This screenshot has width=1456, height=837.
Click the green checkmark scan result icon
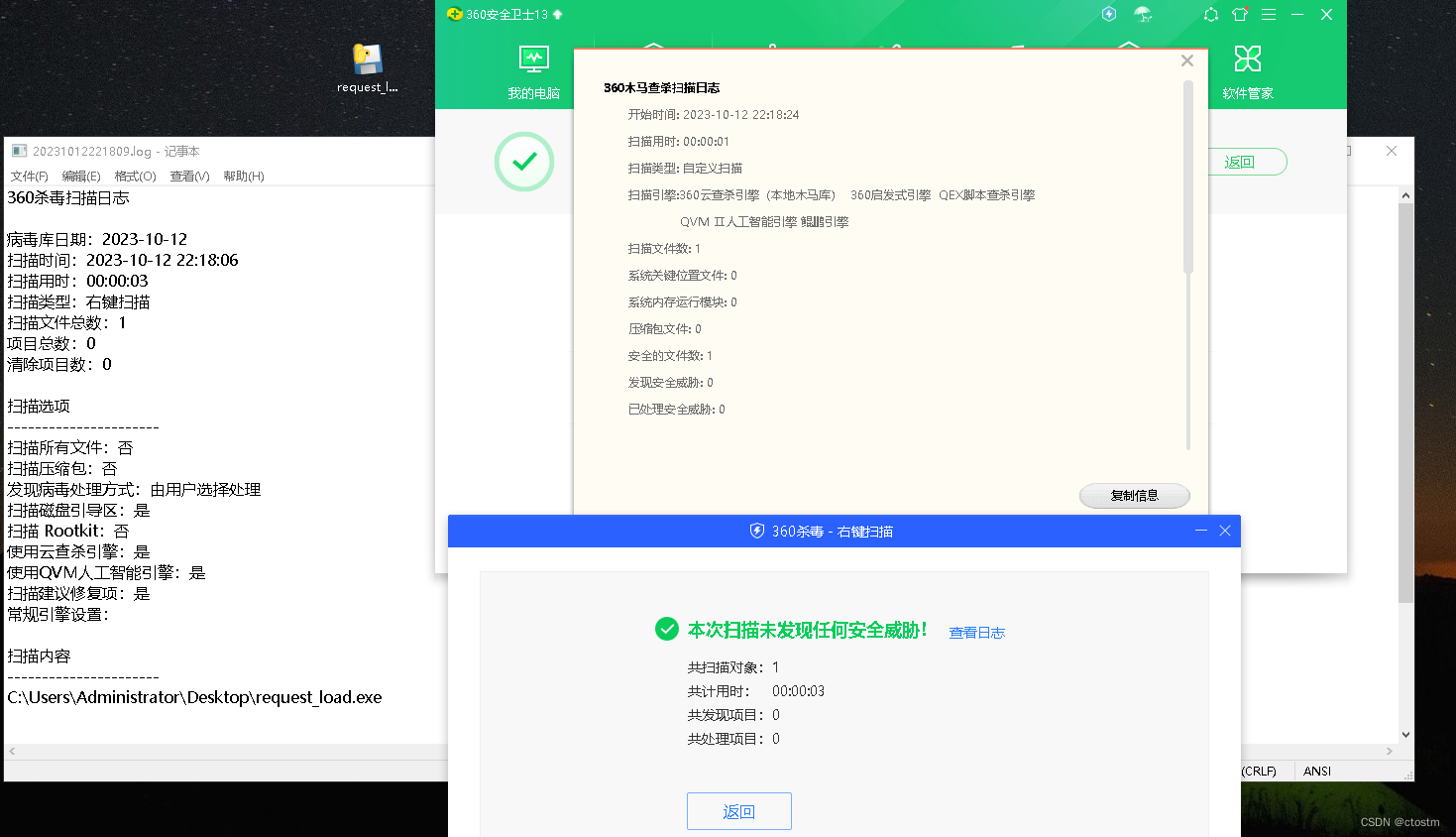point(524,161)
